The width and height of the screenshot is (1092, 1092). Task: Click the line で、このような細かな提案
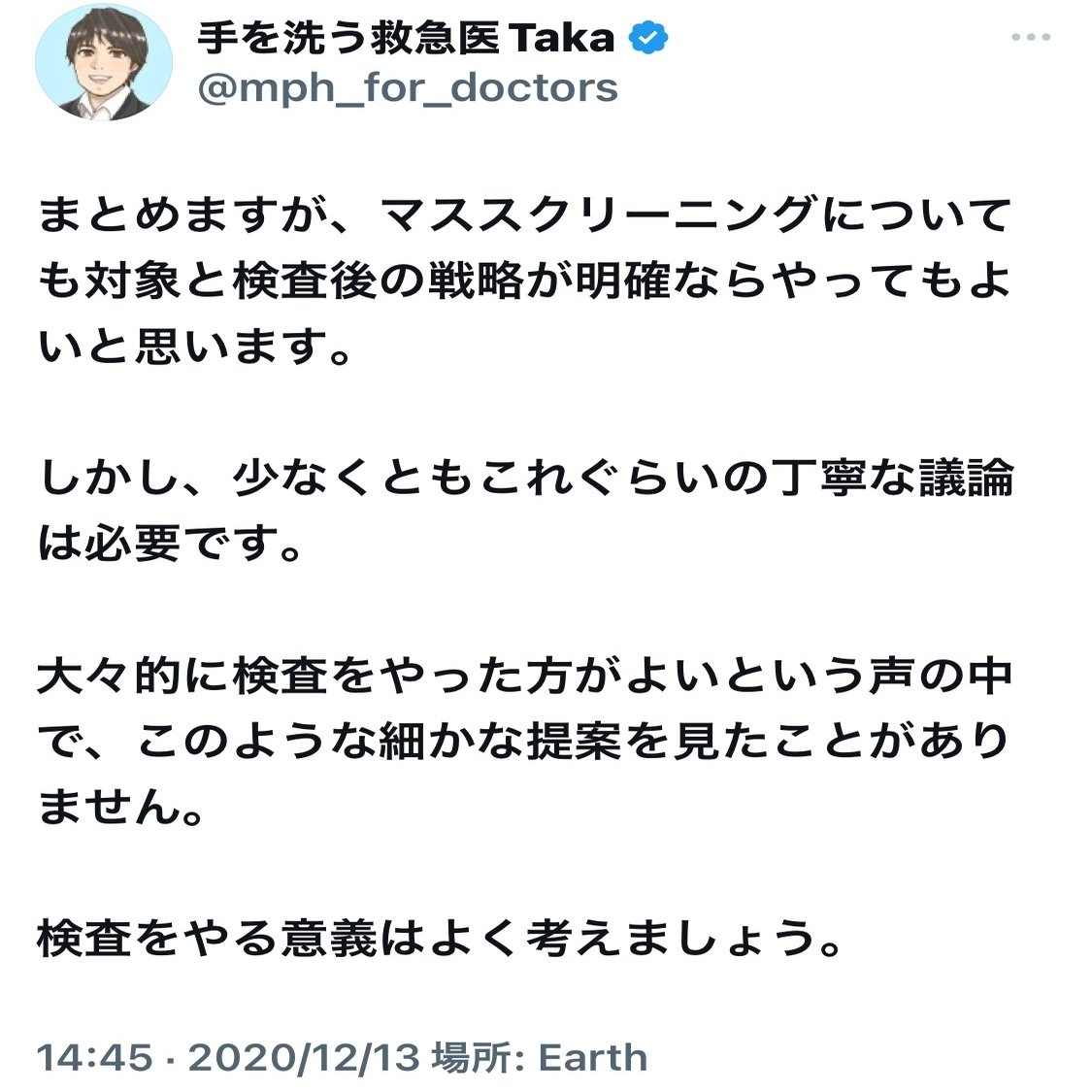tap(522, 741)
